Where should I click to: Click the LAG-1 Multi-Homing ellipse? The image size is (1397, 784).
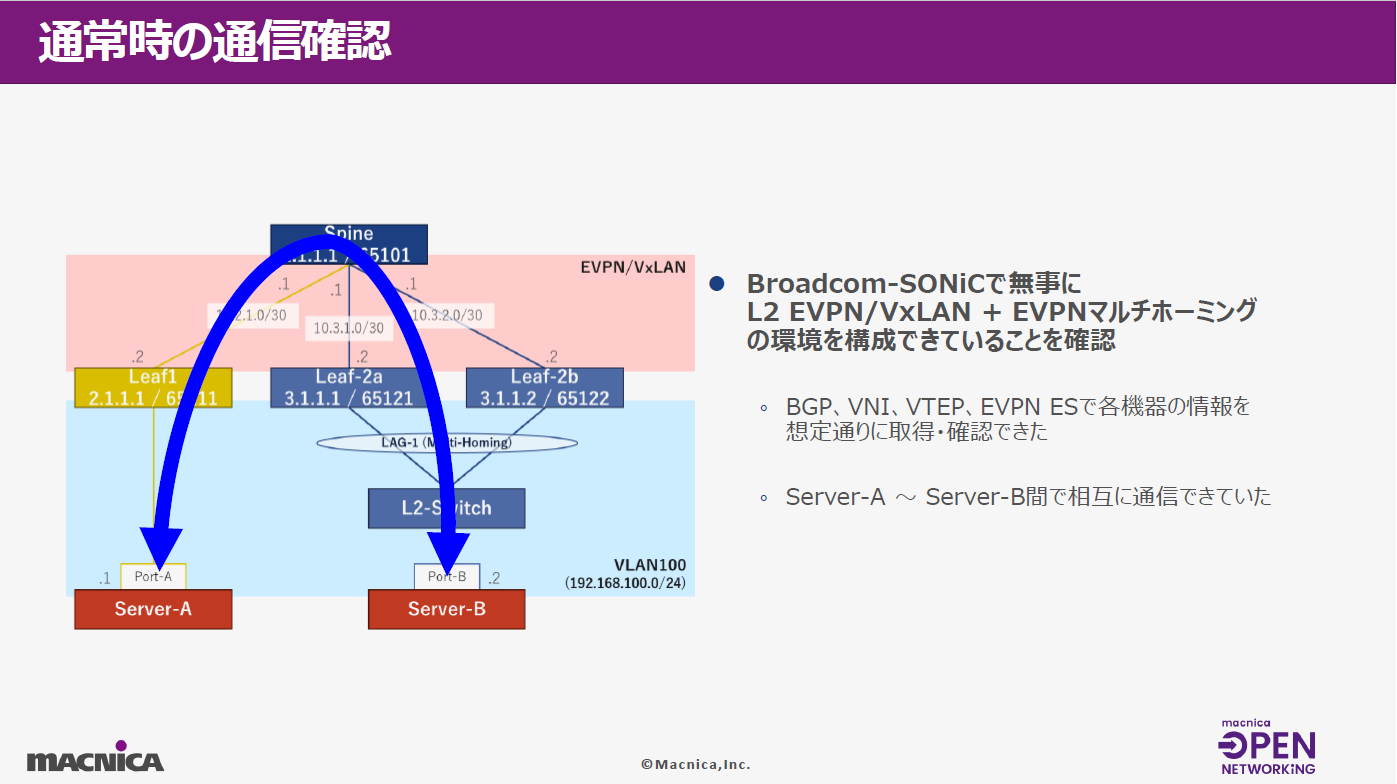pos(447,442)
